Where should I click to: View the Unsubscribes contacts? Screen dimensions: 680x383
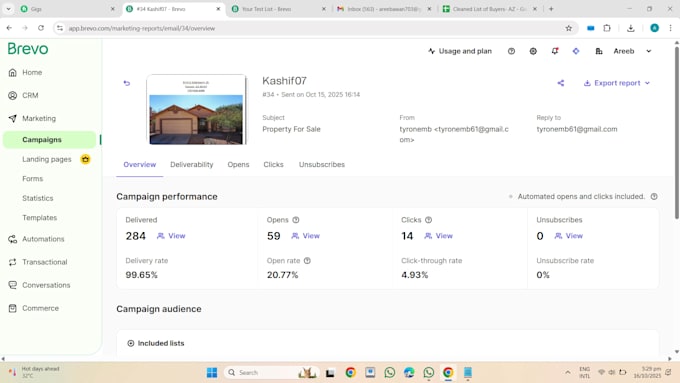tap(569, 236)
